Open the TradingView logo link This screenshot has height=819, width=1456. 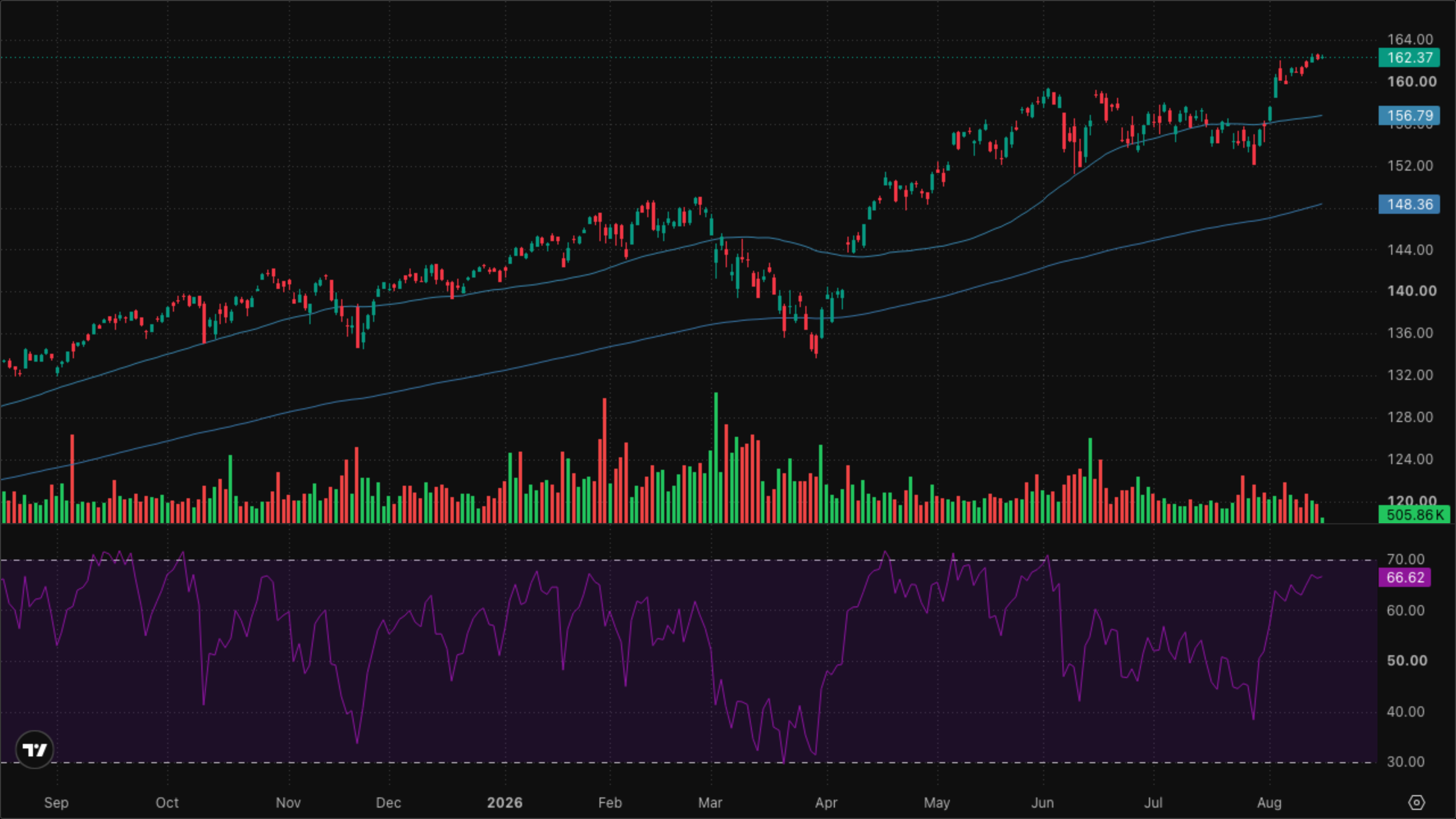(x=35, y=750)
